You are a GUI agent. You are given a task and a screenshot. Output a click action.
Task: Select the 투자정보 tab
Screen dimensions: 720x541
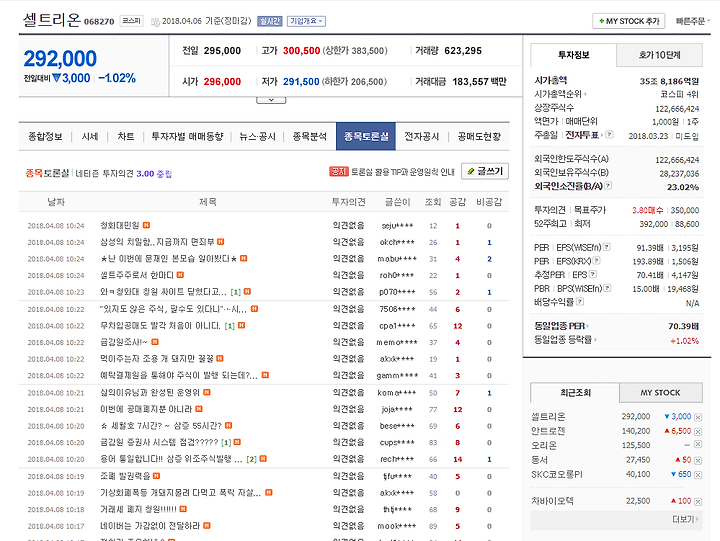574,55
